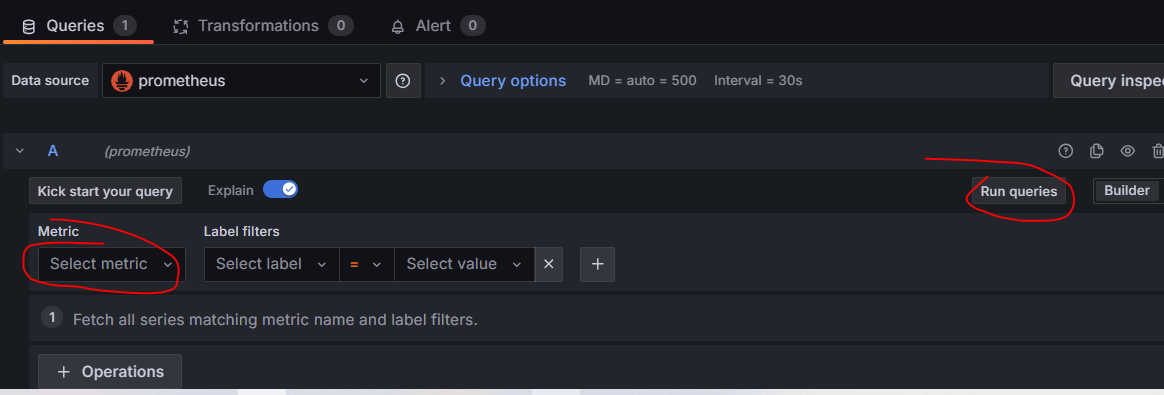Toggle query A visibility eye icon
Screen dimensions: 1164x395
(x=1128, y=151)
